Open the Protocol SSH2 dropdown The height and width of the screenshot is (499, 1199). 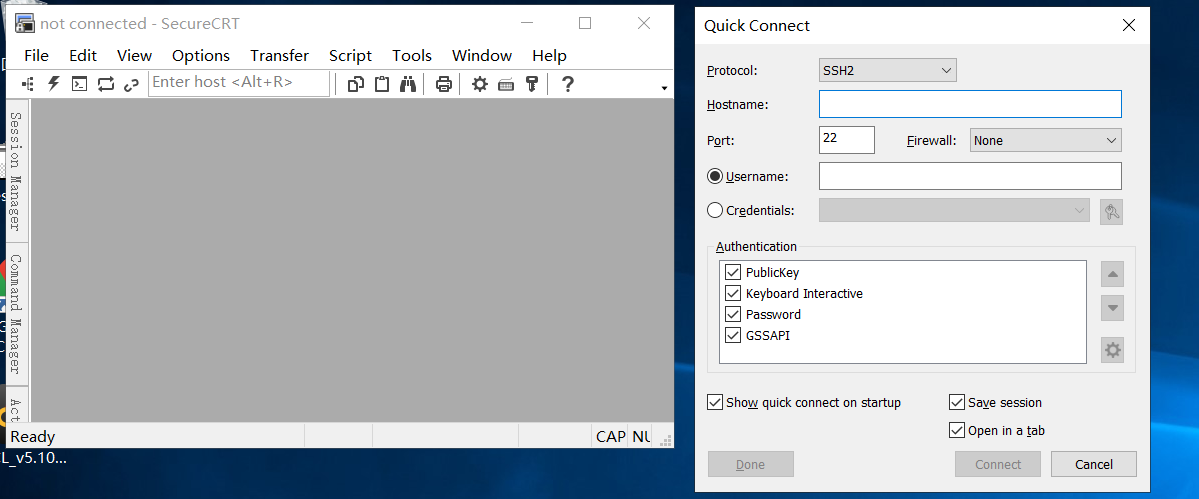coord(888,70)
